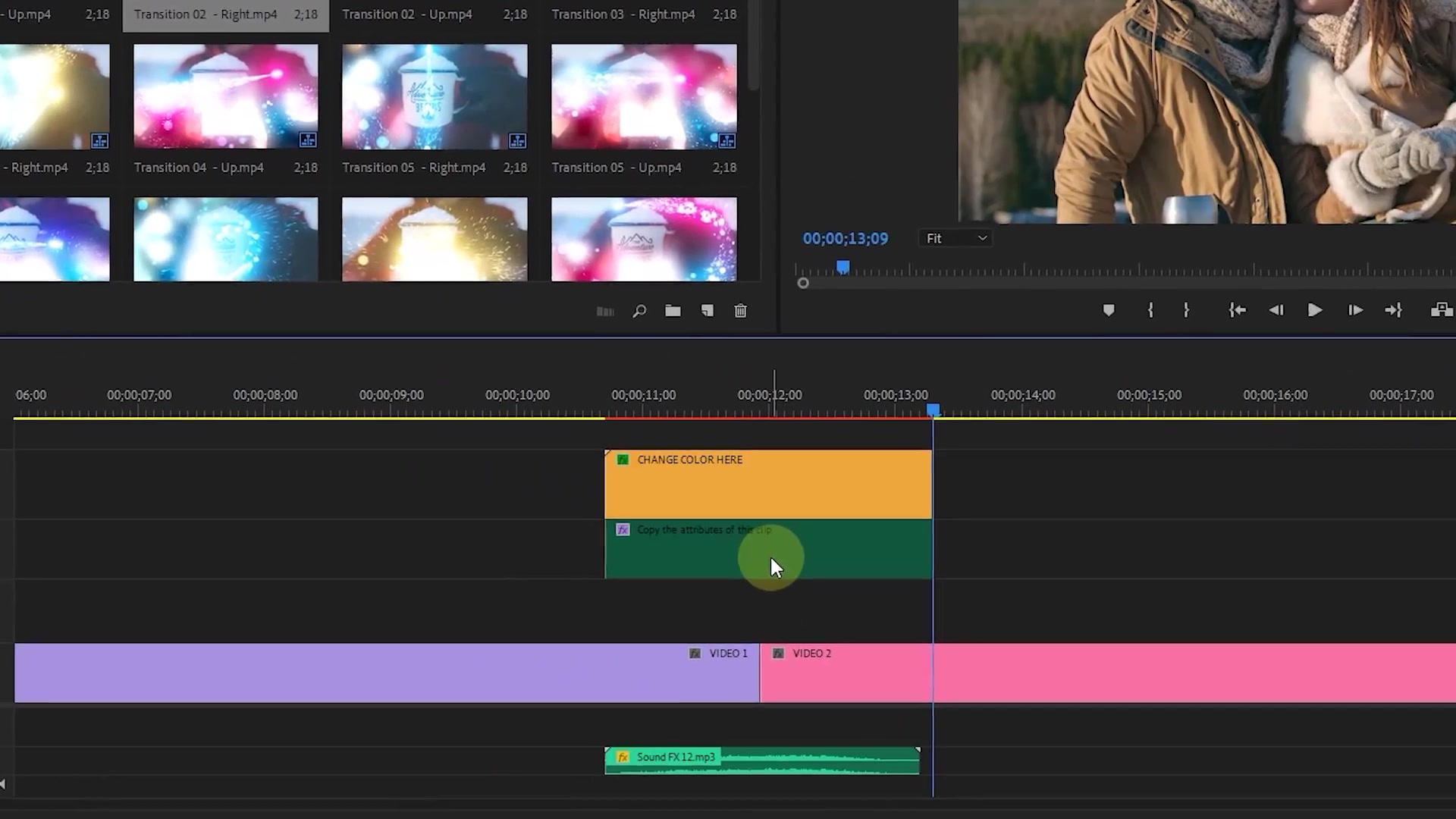Click Mark In bracket button
1456x819 pixels.
click(1150, 310)
